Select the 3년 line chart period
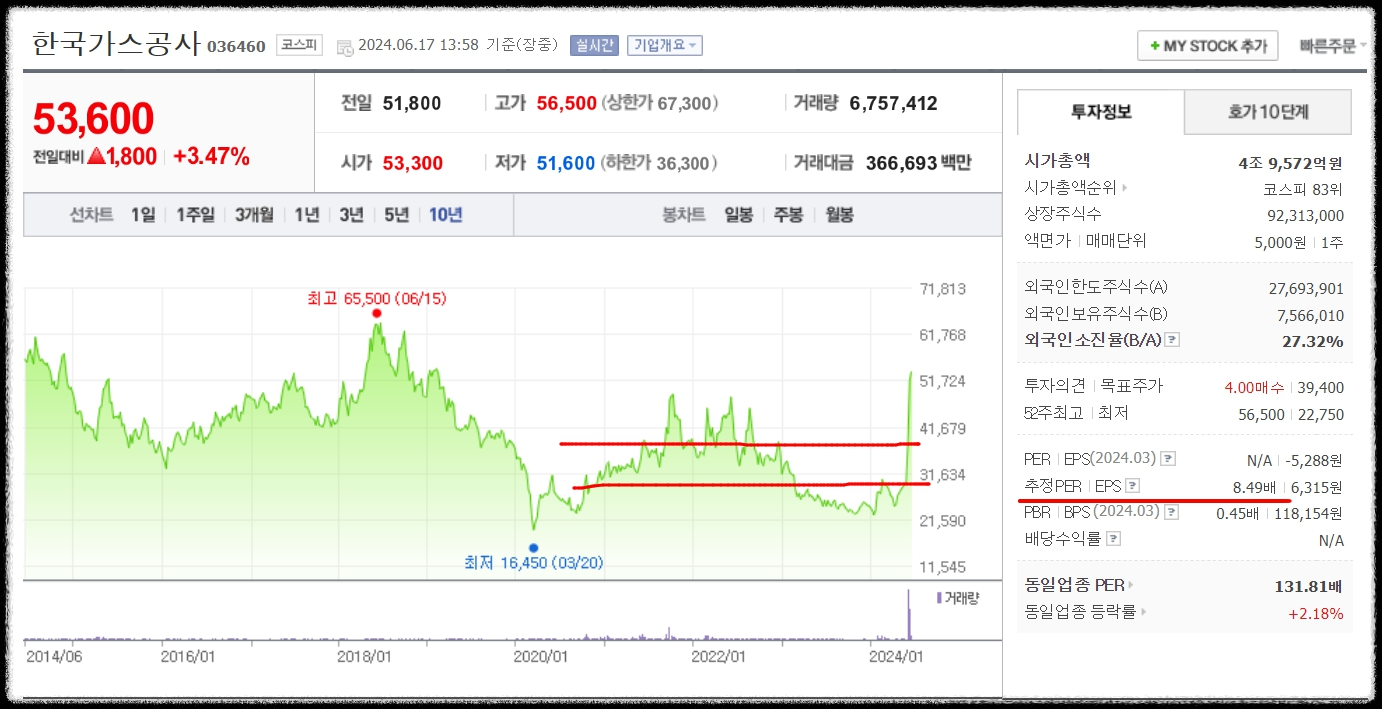Image resolution: width=1382 pixels, height=709 pixels. (351, 215)
